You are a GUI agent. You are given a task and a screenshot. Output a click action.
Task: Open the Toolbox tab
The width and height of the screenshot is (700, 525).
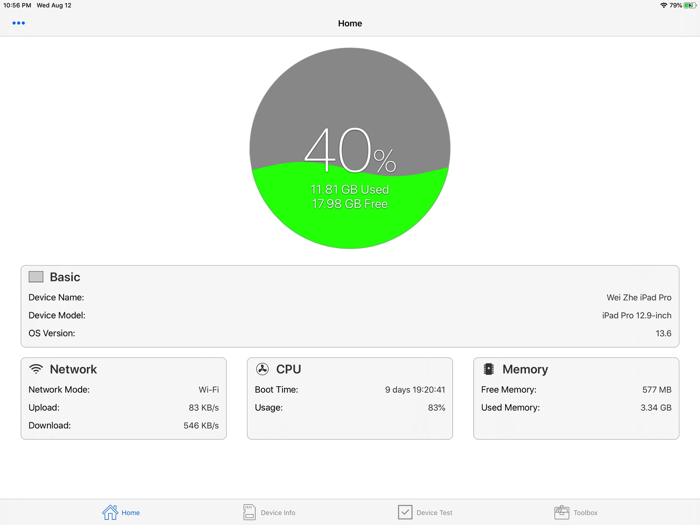point(575,512)
